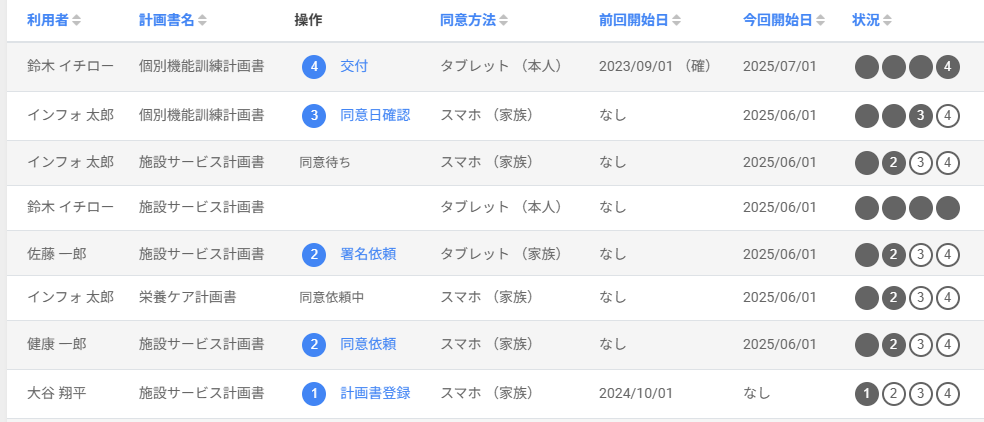Click the blue step 3 badge beside 同意日確認
This screenshot has height=422, width=984.
click(x=314, y=116)
